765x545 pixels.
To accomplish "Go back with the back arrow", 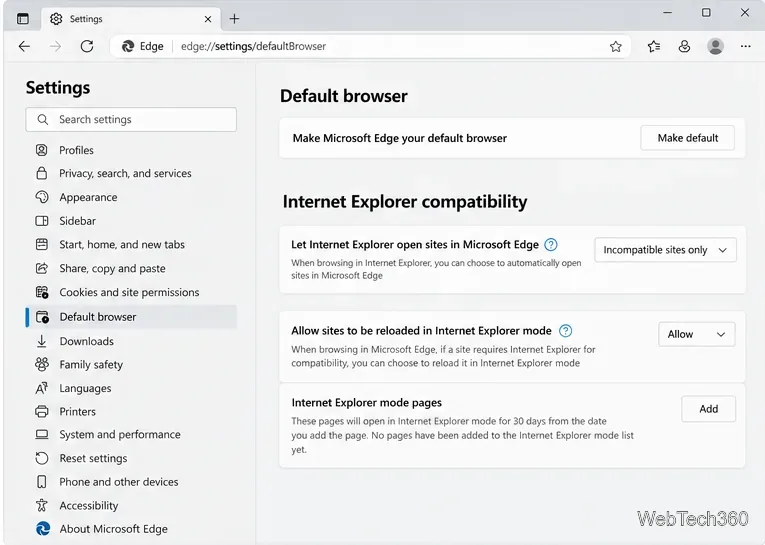I will click(24, 46).
